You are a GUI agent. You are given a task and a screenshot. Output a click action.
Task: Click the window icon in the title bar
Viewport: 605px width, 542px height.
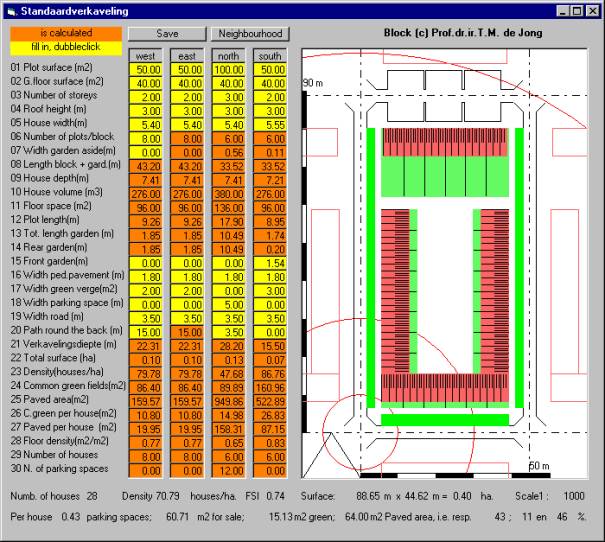(x=11, y=12)
